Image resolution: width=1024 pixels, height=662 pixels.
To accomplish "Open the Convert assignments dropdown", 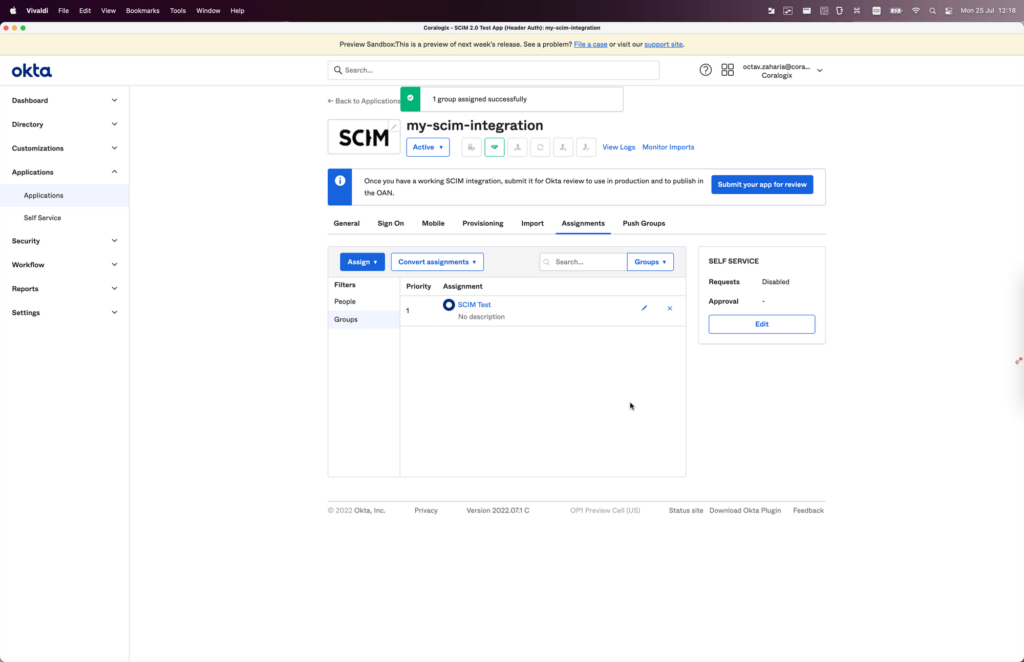I will (437, 262).
